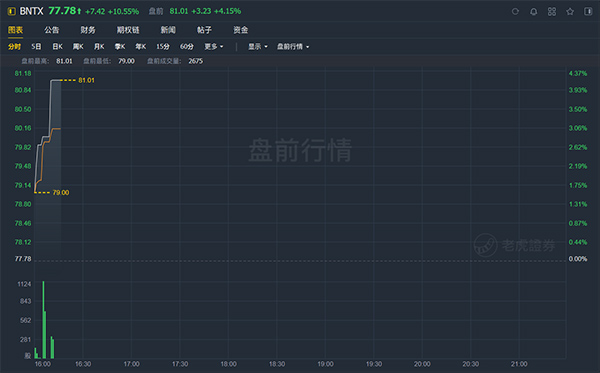Click the 81.01 high marker on chart
600x373 pixels.
coord(86,80)
